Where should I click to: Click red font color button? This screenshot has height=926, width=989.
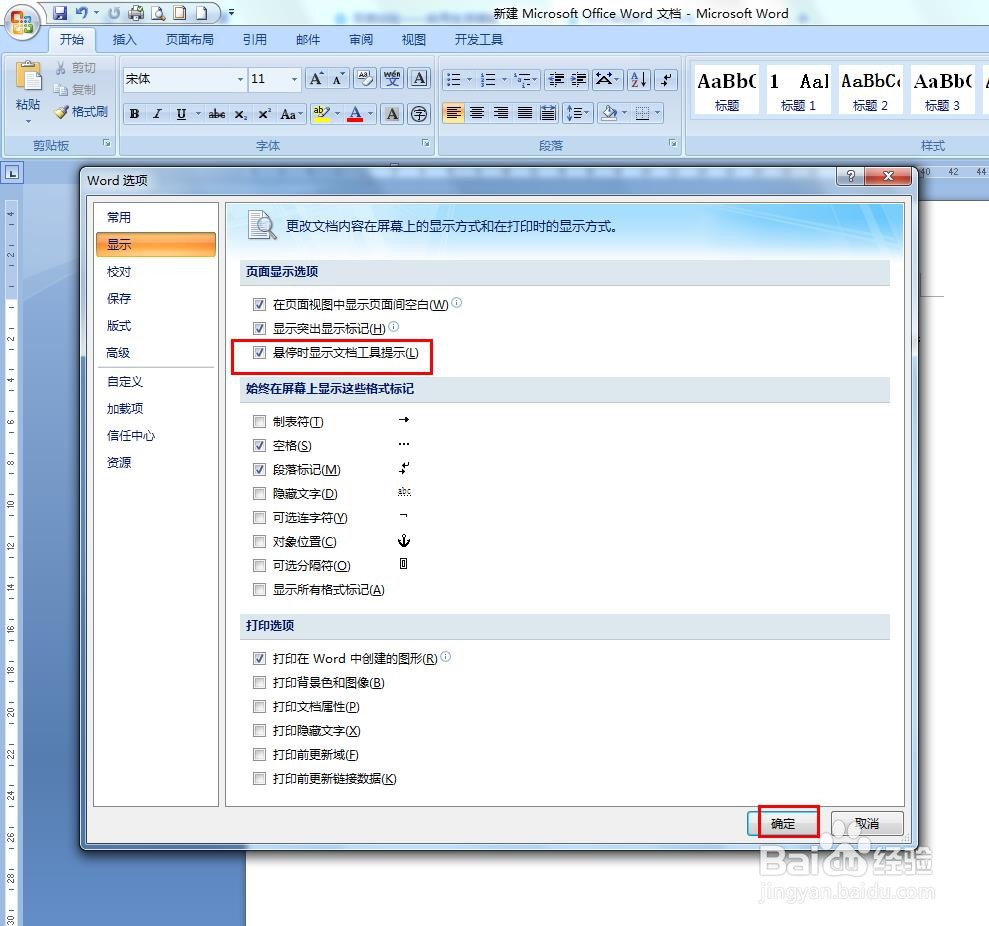tap(355, 114)
